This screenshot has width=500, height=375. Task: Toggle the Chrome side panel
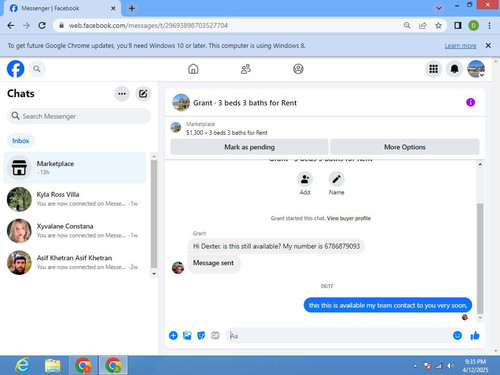[458, 26]
